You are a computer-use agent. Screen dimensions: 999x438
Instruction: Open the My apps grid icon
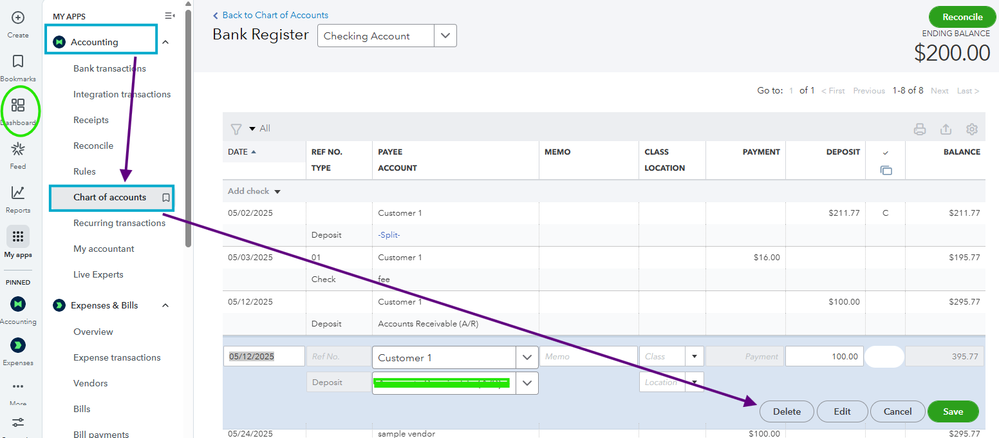[x=18, y=237]
